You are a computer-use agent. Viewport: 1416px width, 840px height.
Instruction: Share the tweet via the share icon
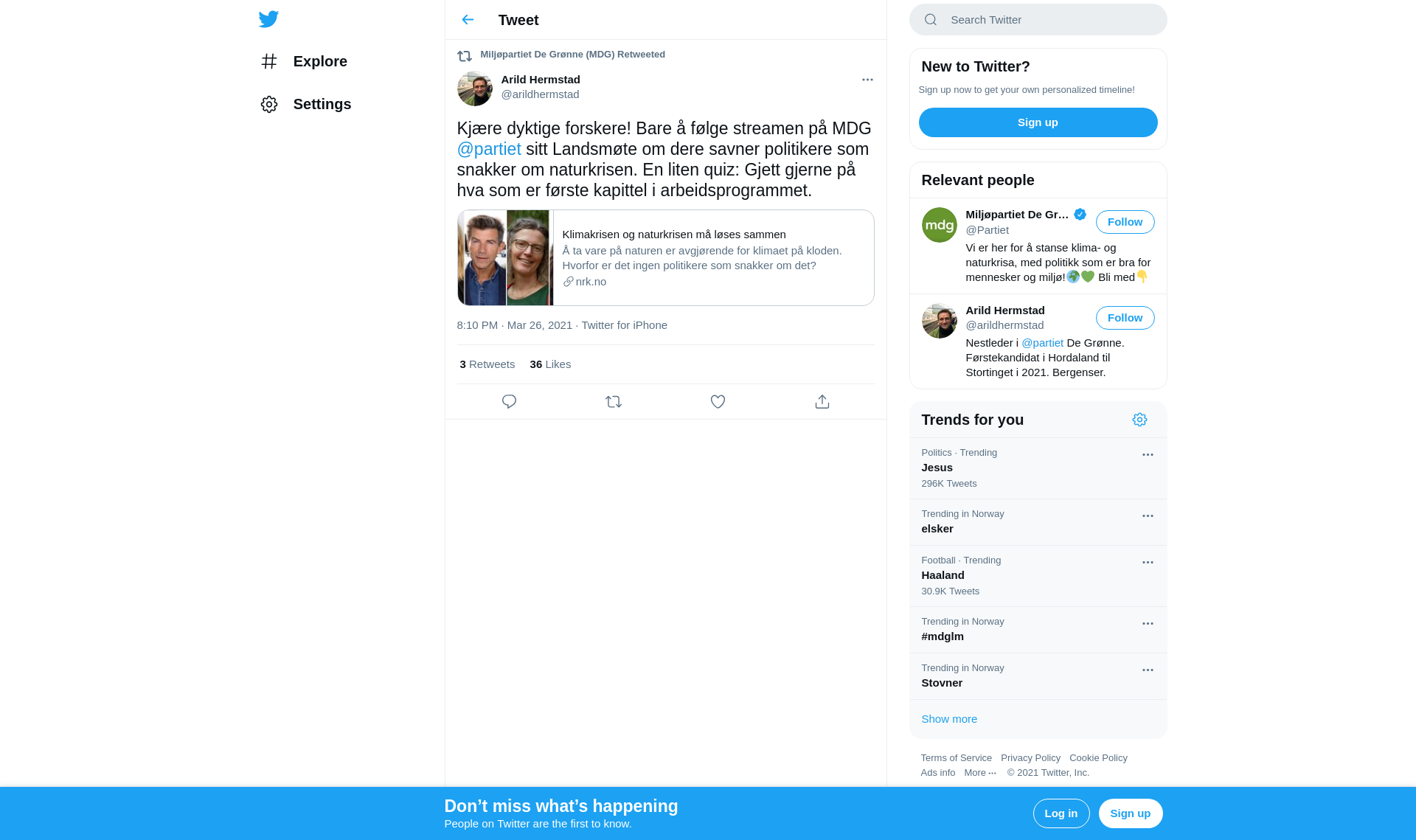tap(822, 402)
